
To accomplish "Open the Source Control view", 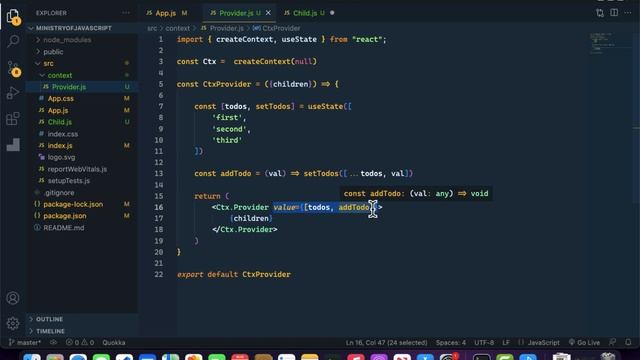I will (13, 68).
